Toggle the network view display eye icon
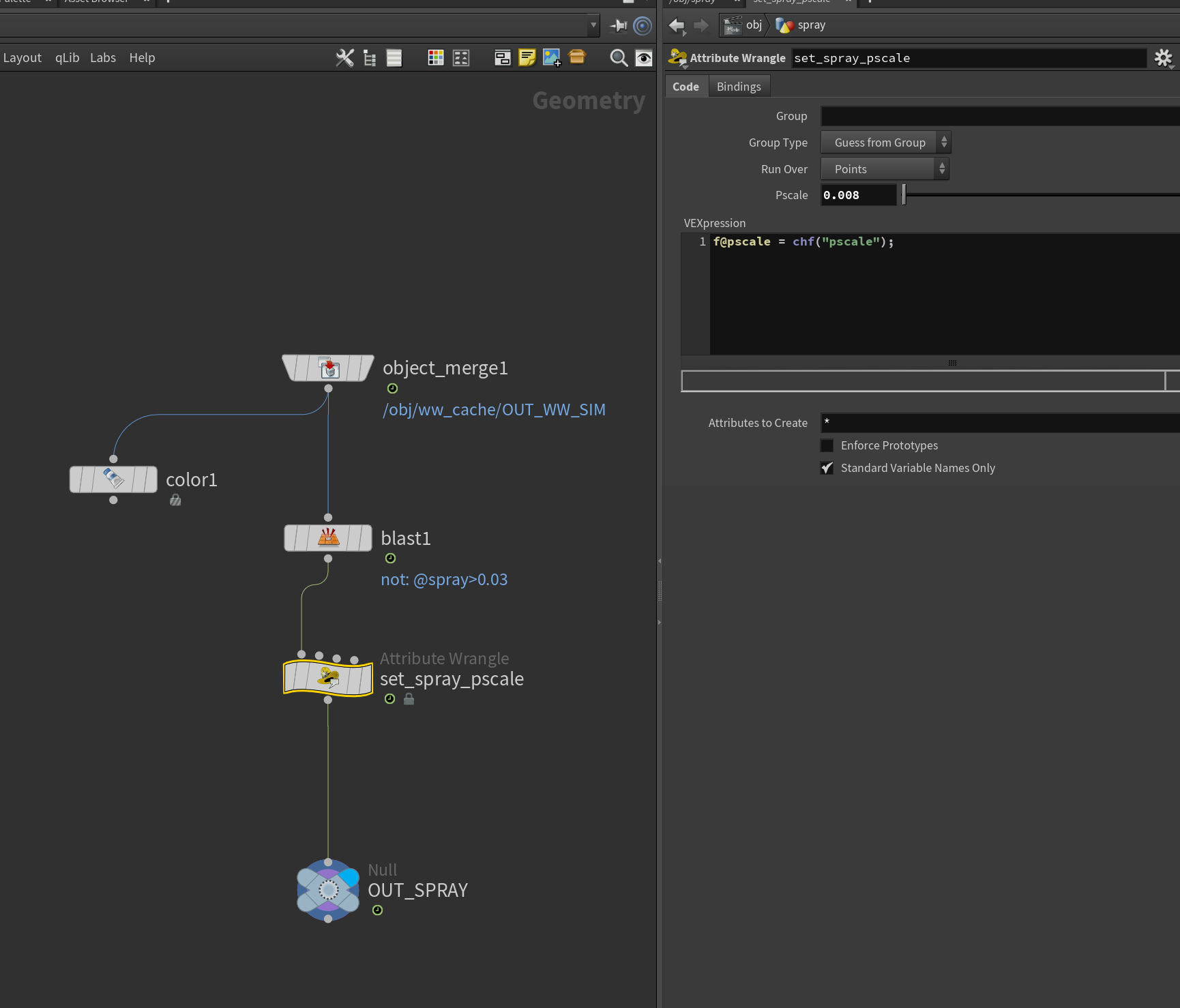Viewport: 1180px width, 1008px height. pyautogui.click(x=644, y=58)
